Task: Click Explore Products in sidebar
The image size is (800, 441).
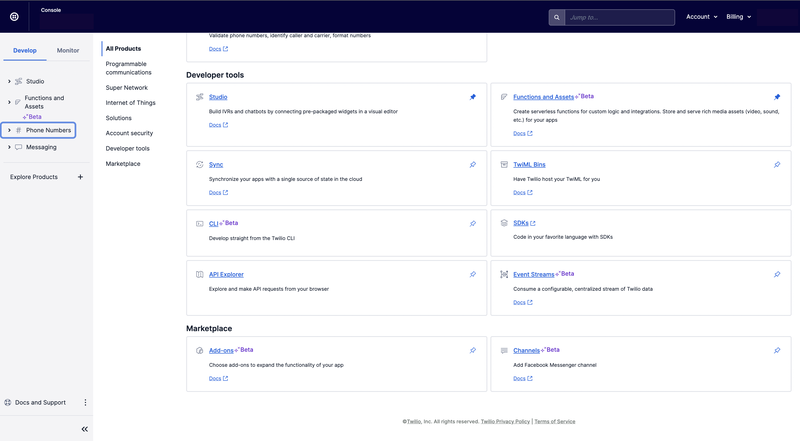Action: (34, 177)
